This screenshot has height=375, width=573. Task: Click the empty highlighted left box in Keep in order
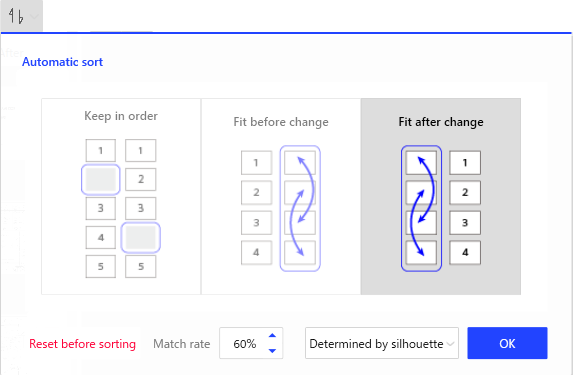pyautogui.click(x=100, y=179)
